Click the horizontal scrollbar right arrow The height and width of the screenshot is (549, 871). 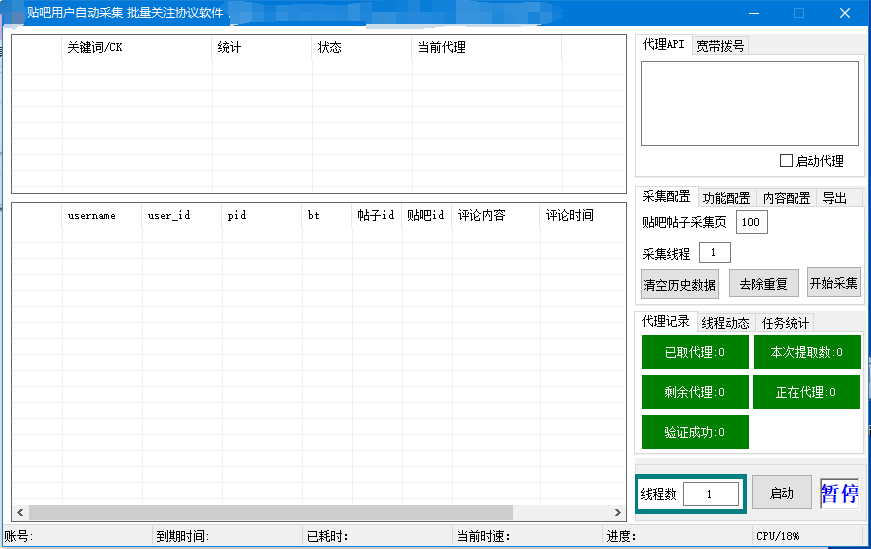(618, 512)
